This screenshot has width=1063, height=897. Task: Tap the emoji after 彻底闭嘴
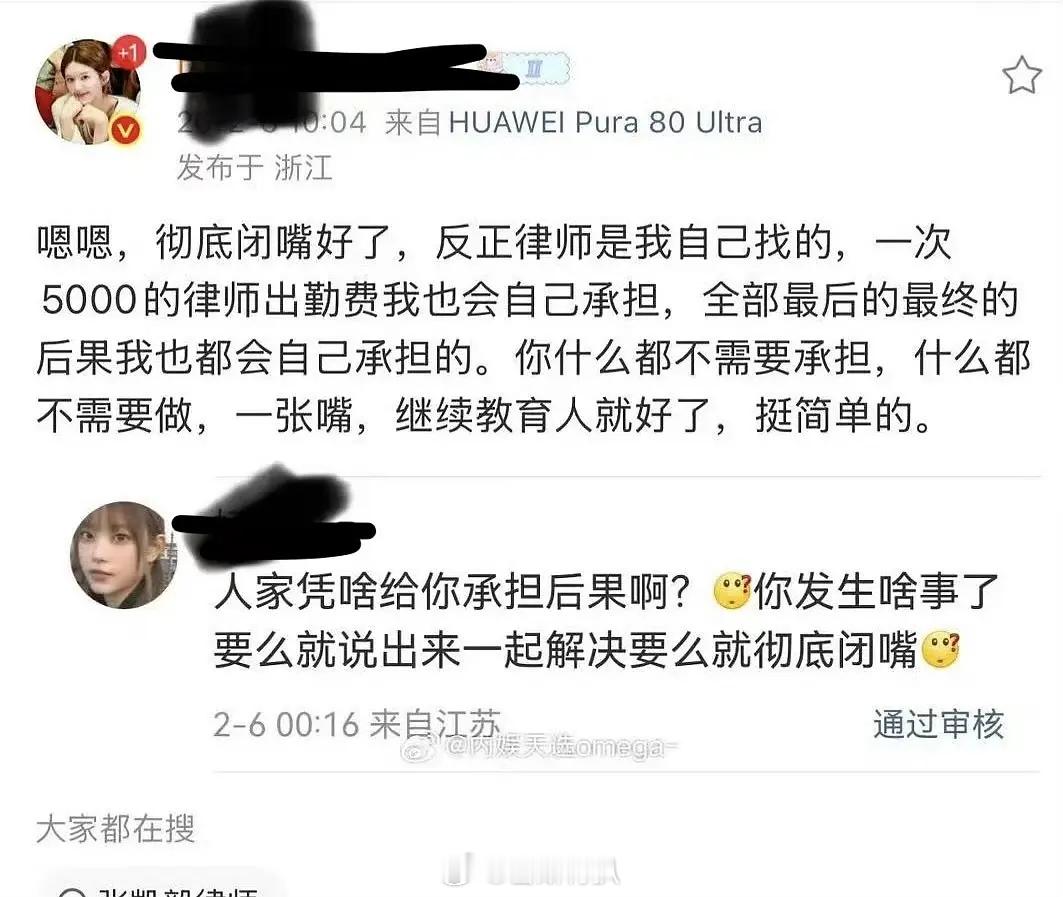pos(941,650)
